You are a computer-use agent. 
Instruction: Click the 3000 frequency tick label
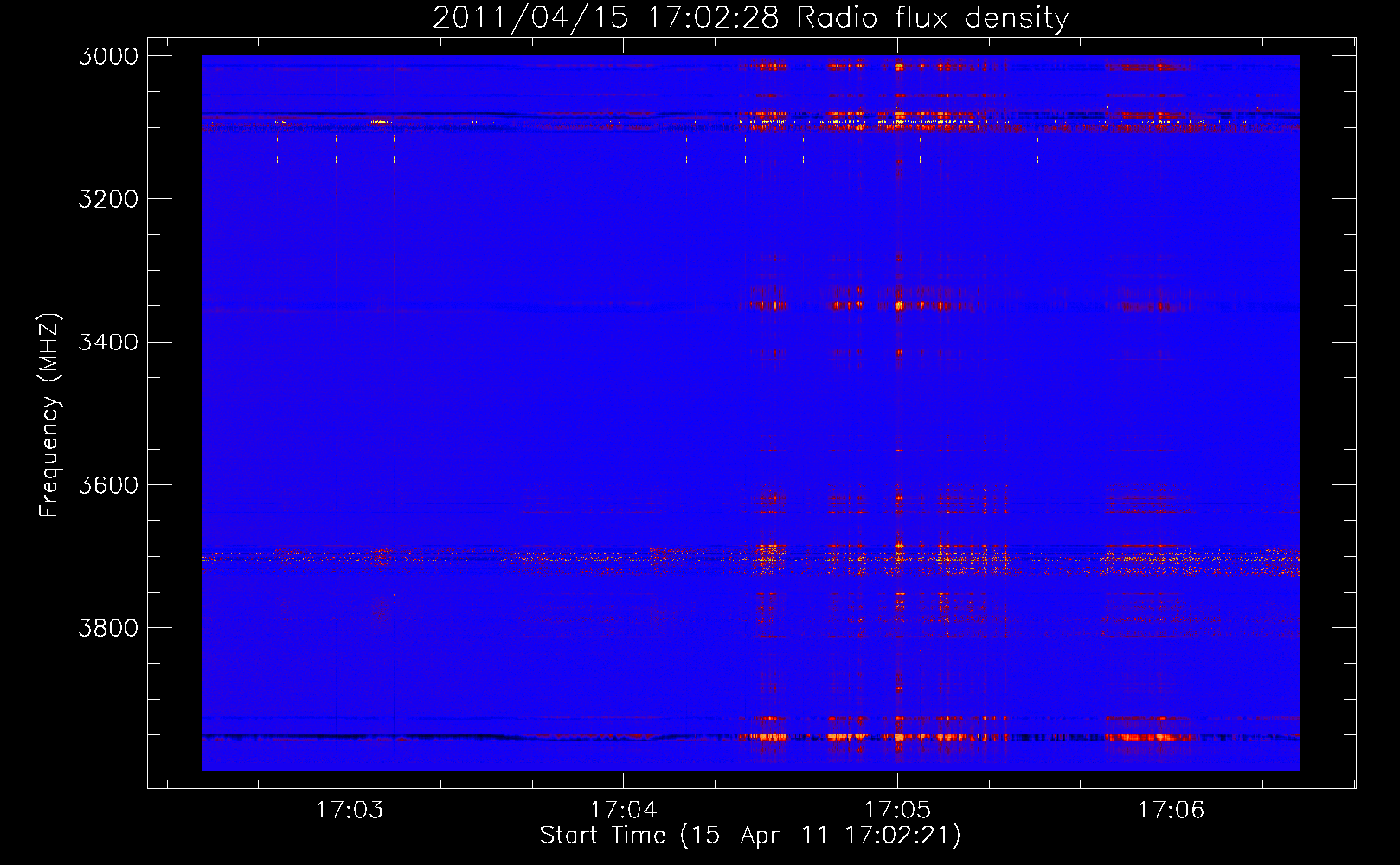coord(108,56)
